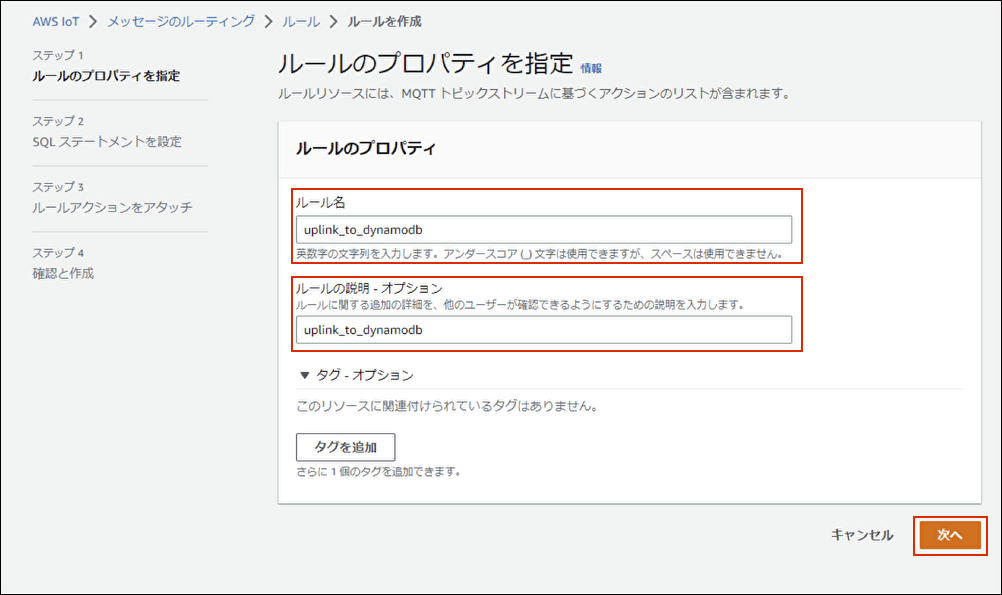Focus the ルール名 input field
This screenshot has height=595, width=1002.
point(543,230)
